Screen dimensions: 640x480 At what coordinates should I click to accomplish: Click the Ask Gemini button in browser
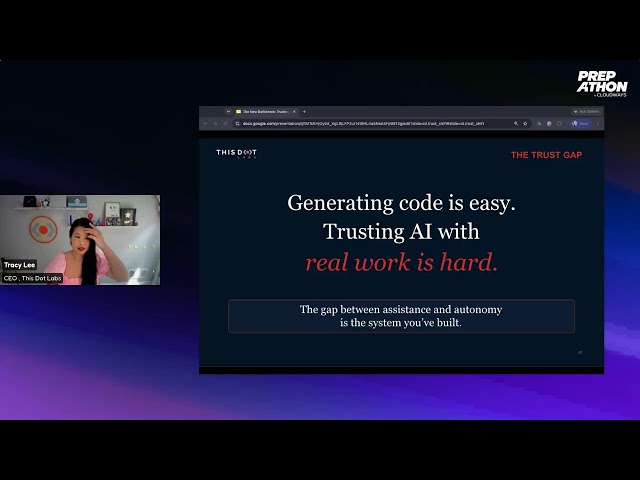coord(587,111)
